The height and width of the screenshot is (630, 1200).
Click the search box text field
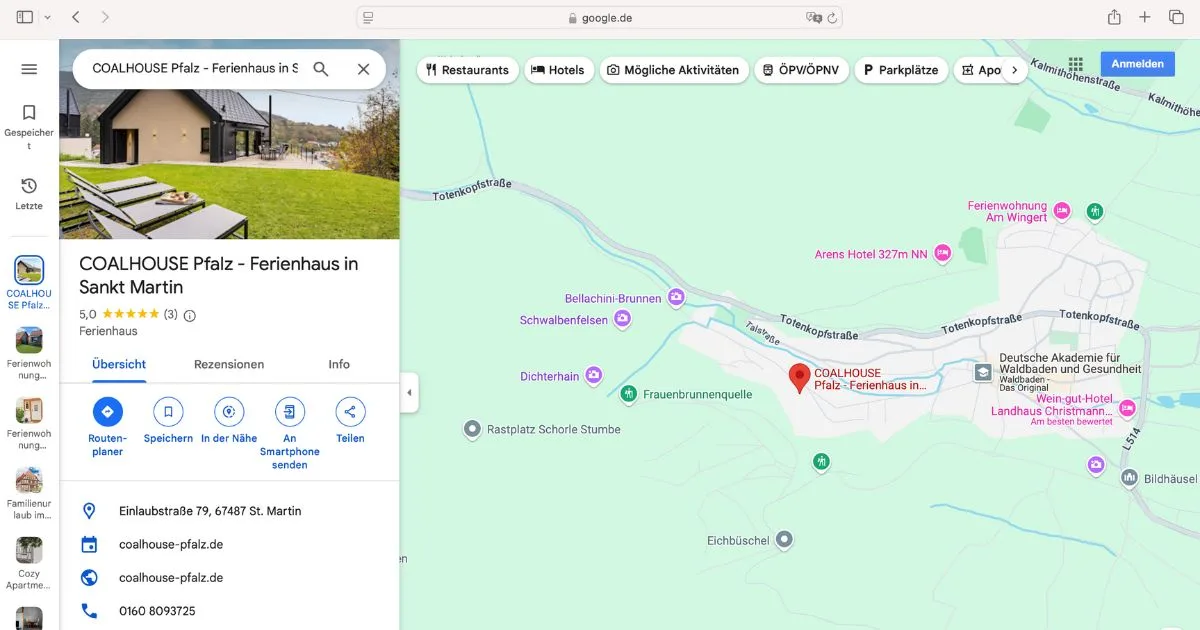point(195,69)
